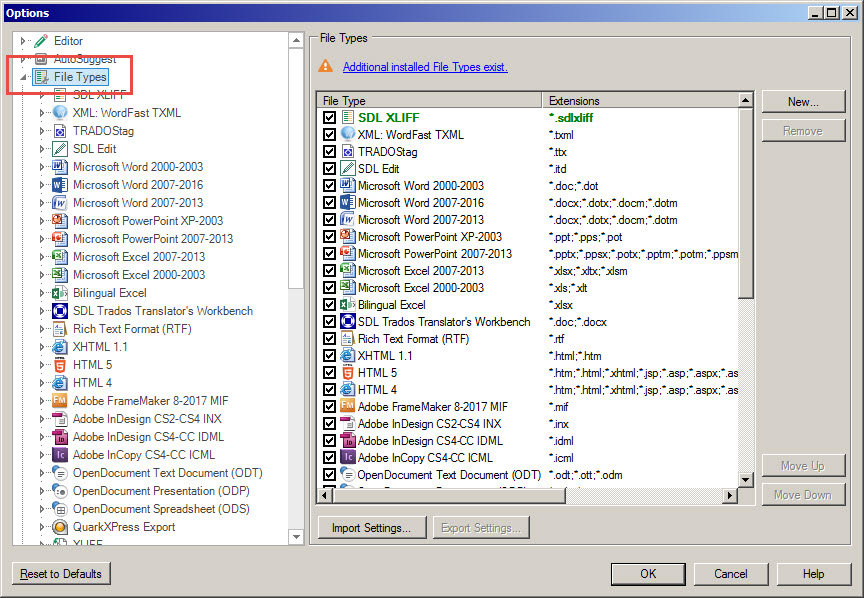The image size is (864, 598).
Task: Expand the TRADOStag tree node
Action: [42, 131]
